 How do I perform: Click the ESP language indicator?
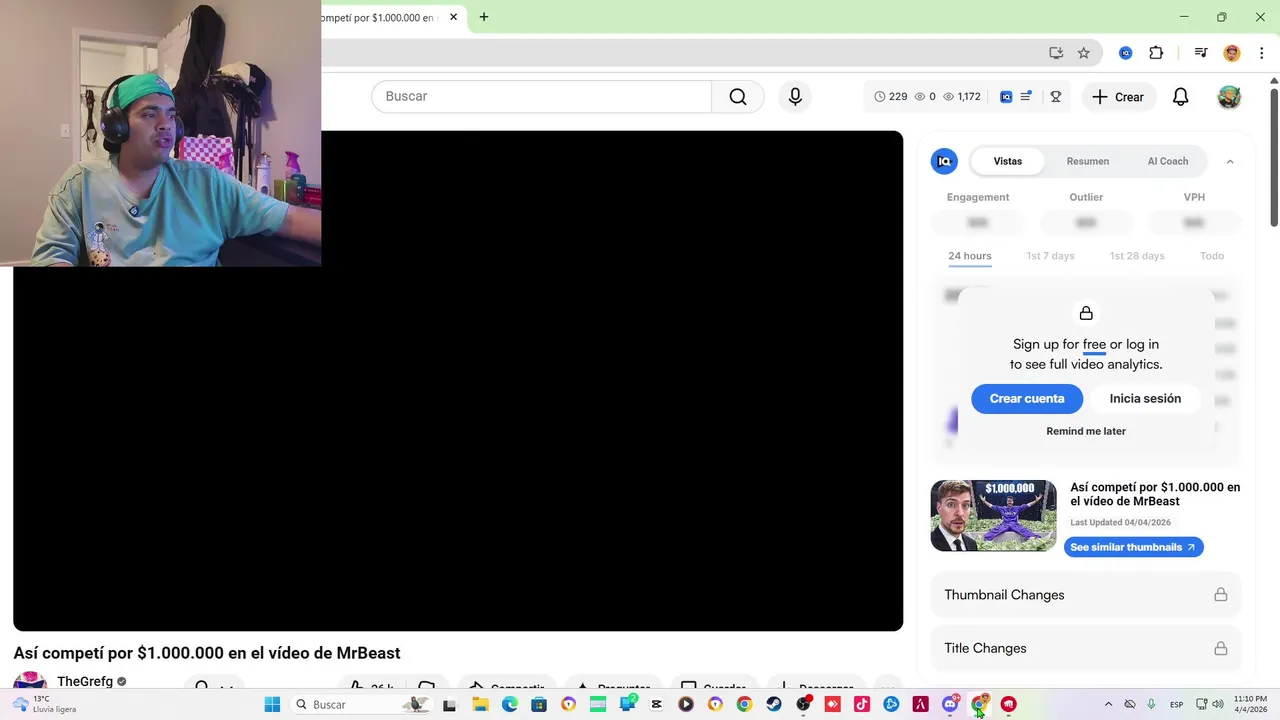click(1177, 704)
